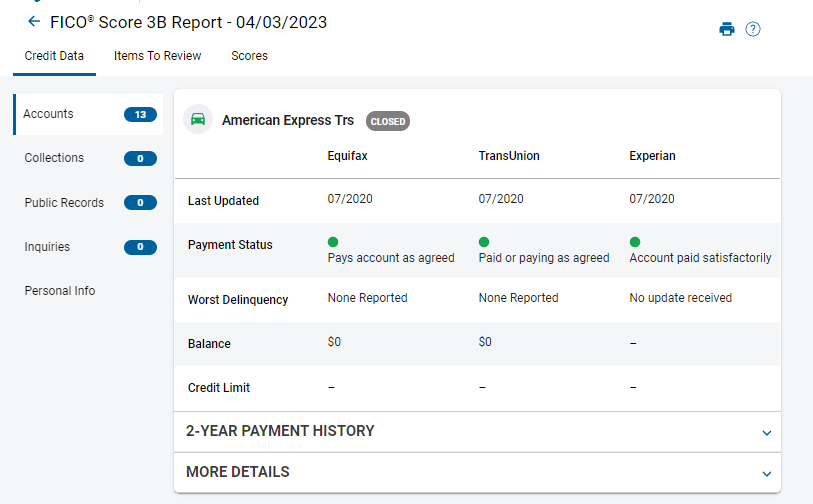This screenshot has width=813, height=504.
Task: Click 'Pays account as agreed' text
Action: coord(391,258)
